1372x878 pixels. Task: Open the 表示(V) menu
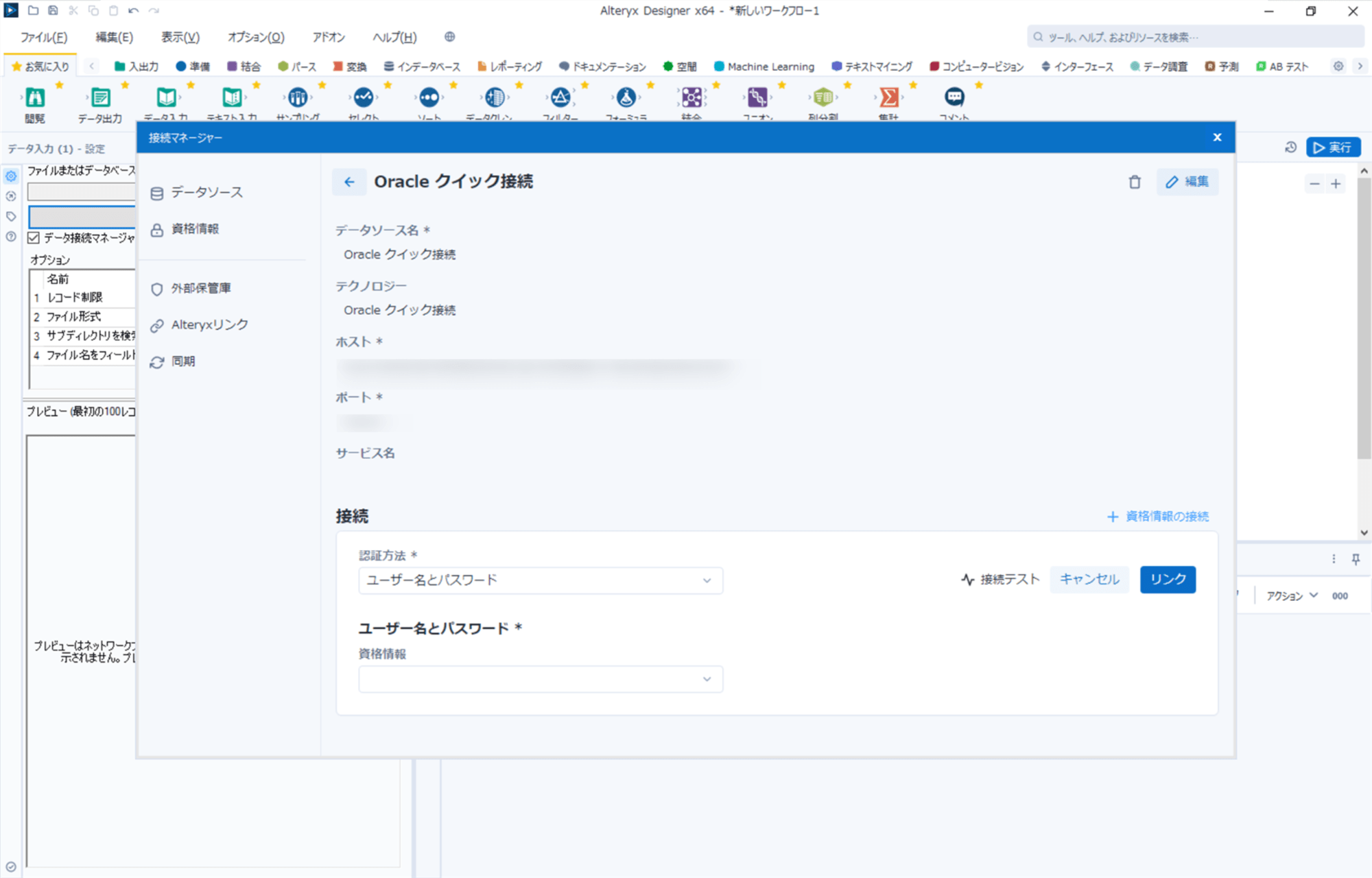pyautogui.click(x=180, y=37)
